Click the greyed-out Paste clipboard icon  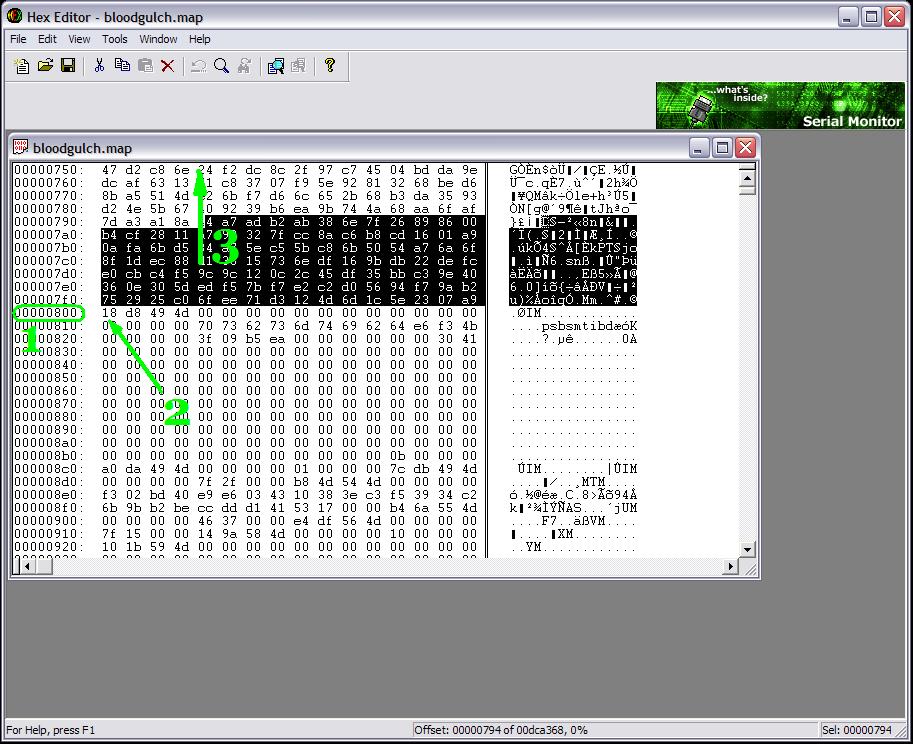pos(145,66)
